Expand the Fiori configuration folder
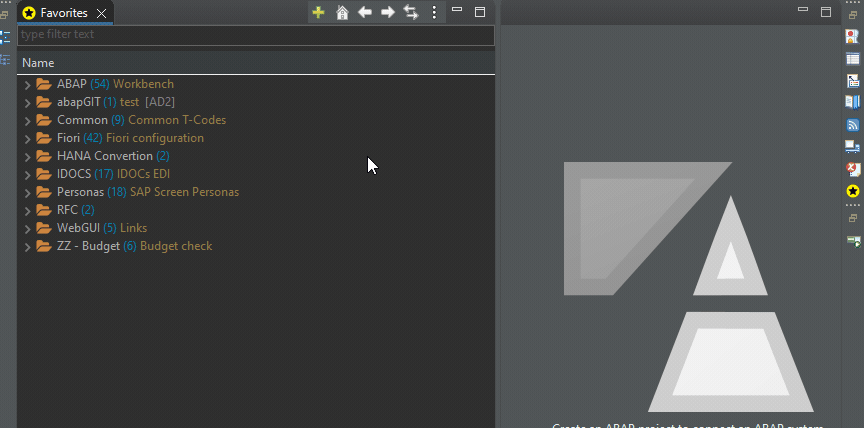 (x=27, y=138)
